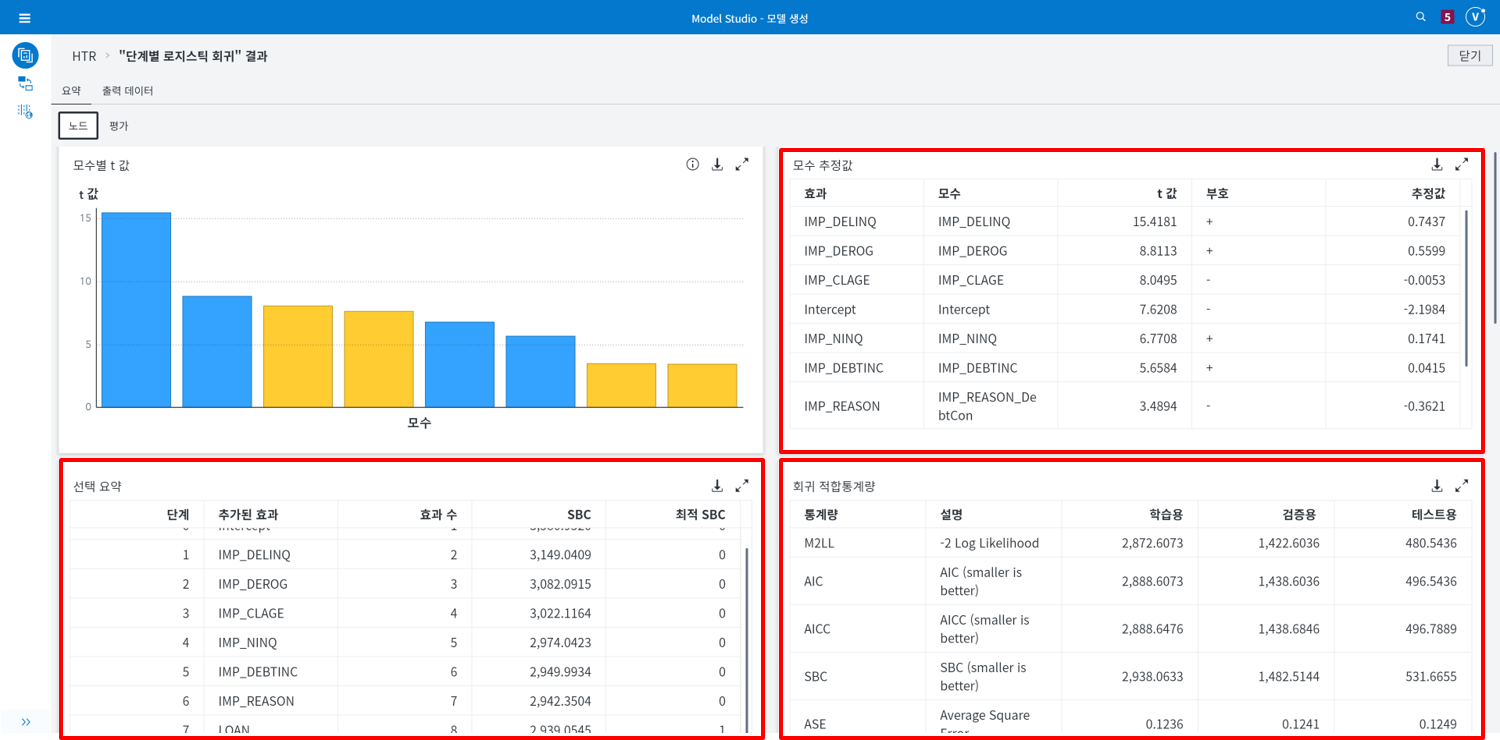Reselect the 노드 toggle button
Image resolution: width=1500 pixels, height=740 pixels.
click(x=78, y=125)
